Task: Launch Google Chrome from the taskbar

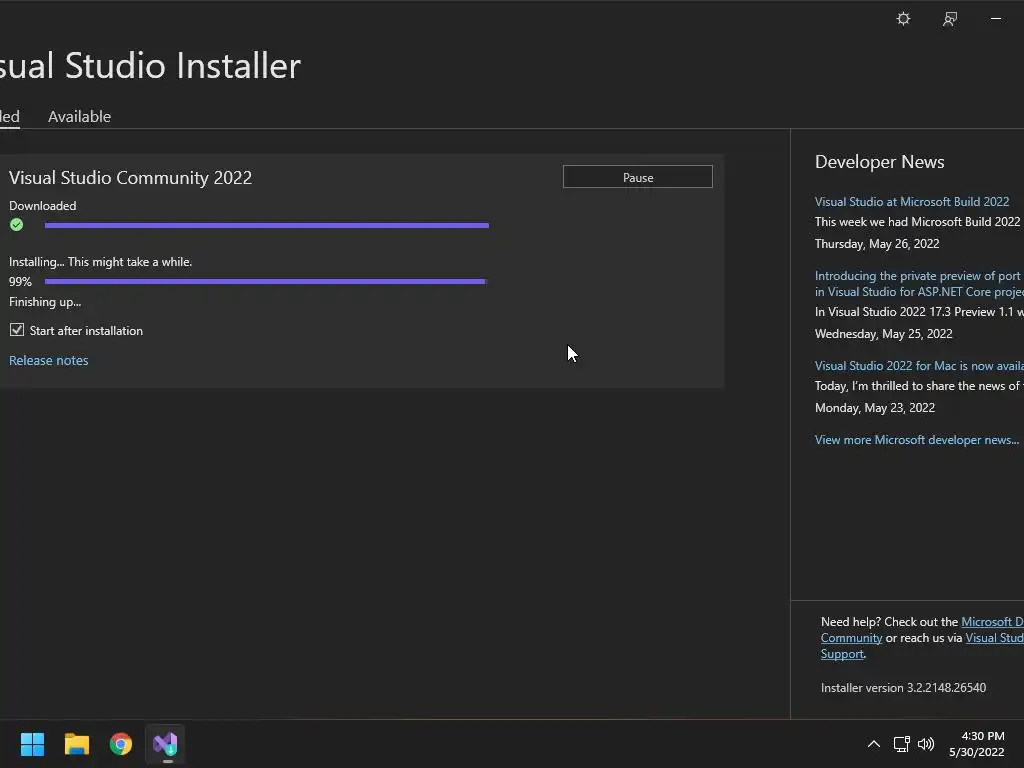Action: coord(121,744)
